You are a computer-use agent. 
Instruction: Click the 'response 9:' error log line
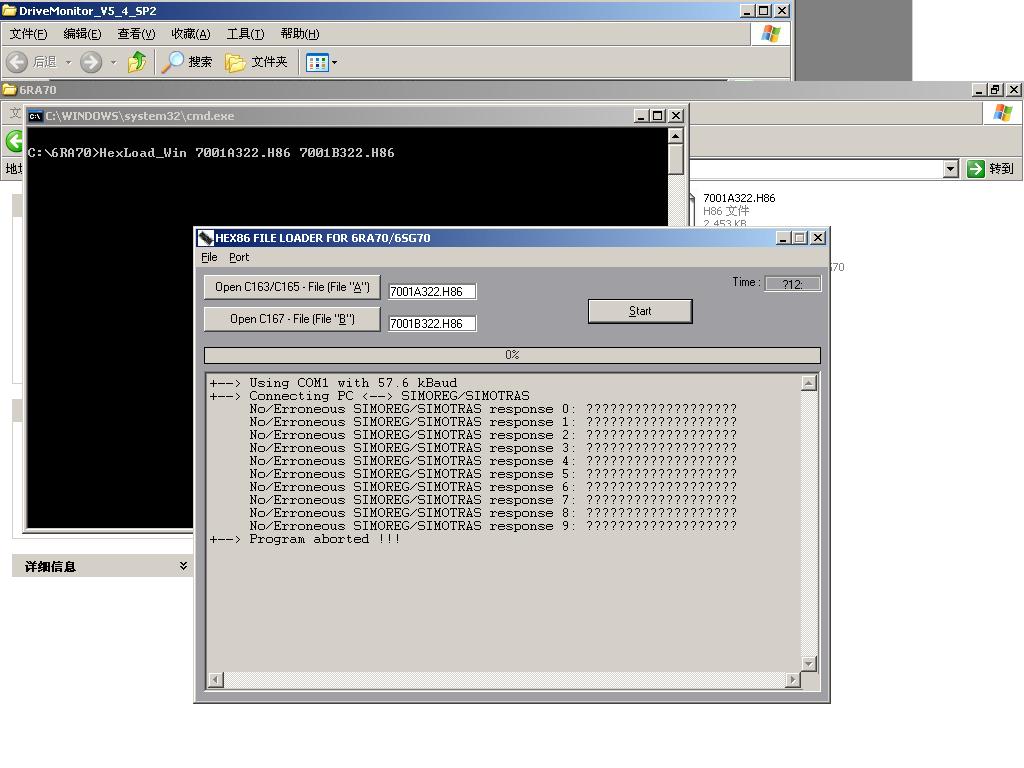493,526
